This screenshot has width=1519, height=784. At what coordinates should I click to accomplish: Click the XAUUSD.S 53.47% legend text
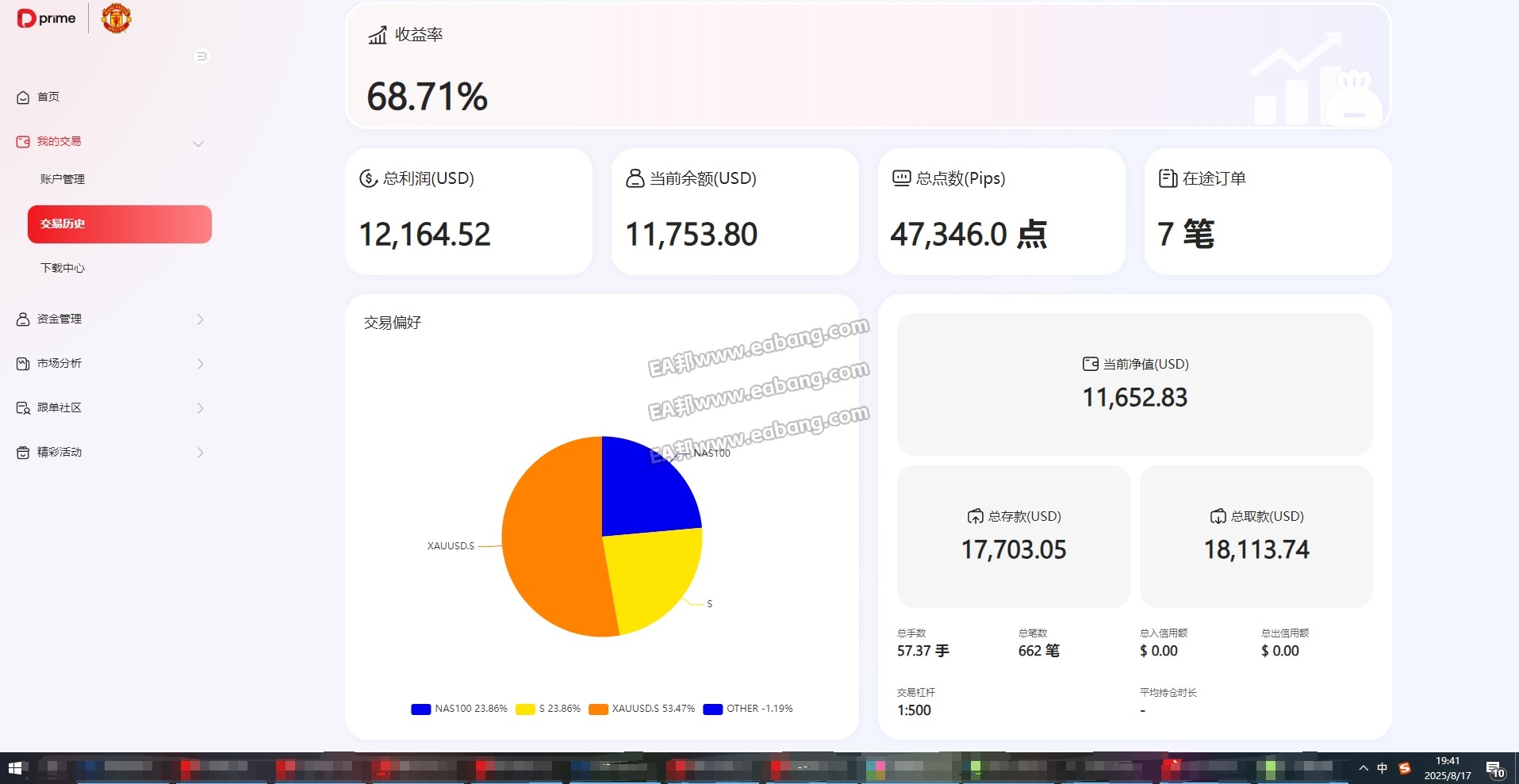[654, 709]
